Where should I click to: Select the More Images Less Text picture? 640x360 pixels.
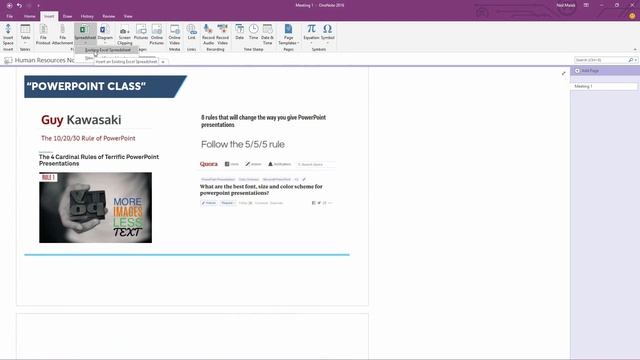(x=96, y=207)
